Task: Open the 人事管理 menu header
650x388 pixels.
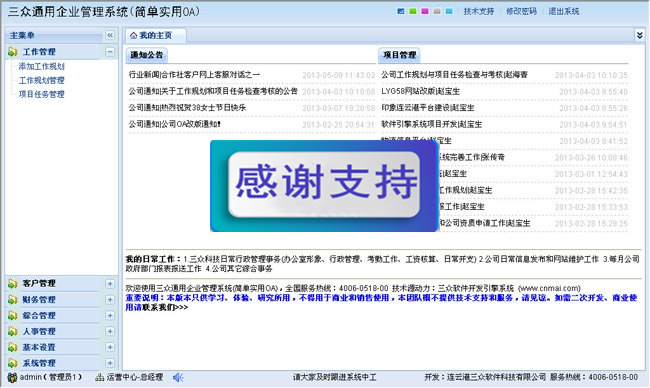Action: click(x=61, y=331)
